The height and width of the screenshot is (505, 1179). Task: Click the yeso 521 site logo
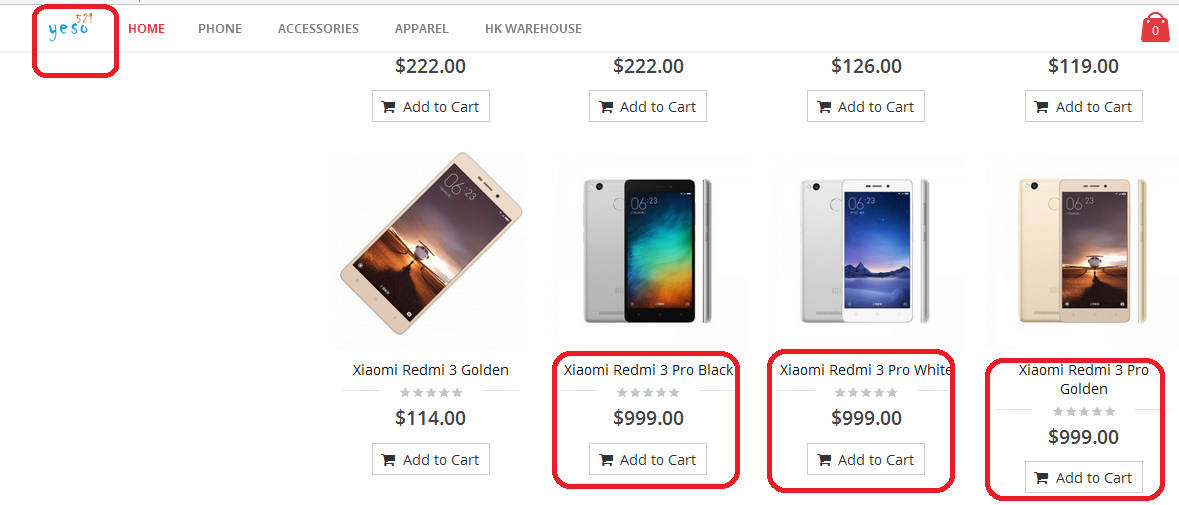point(69,28)
